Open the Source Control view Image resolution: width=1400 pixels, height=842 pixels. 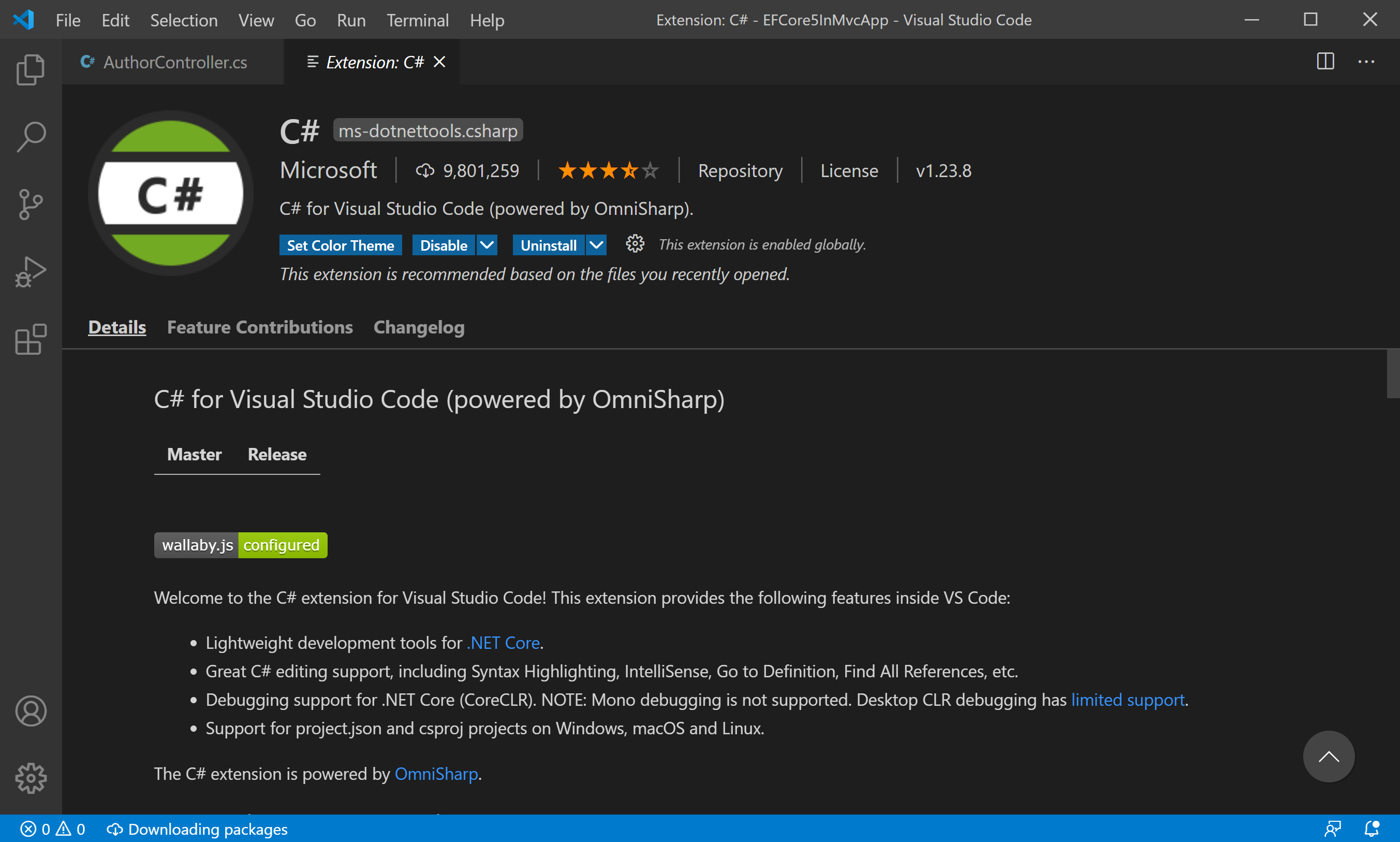tap(31, 204)
